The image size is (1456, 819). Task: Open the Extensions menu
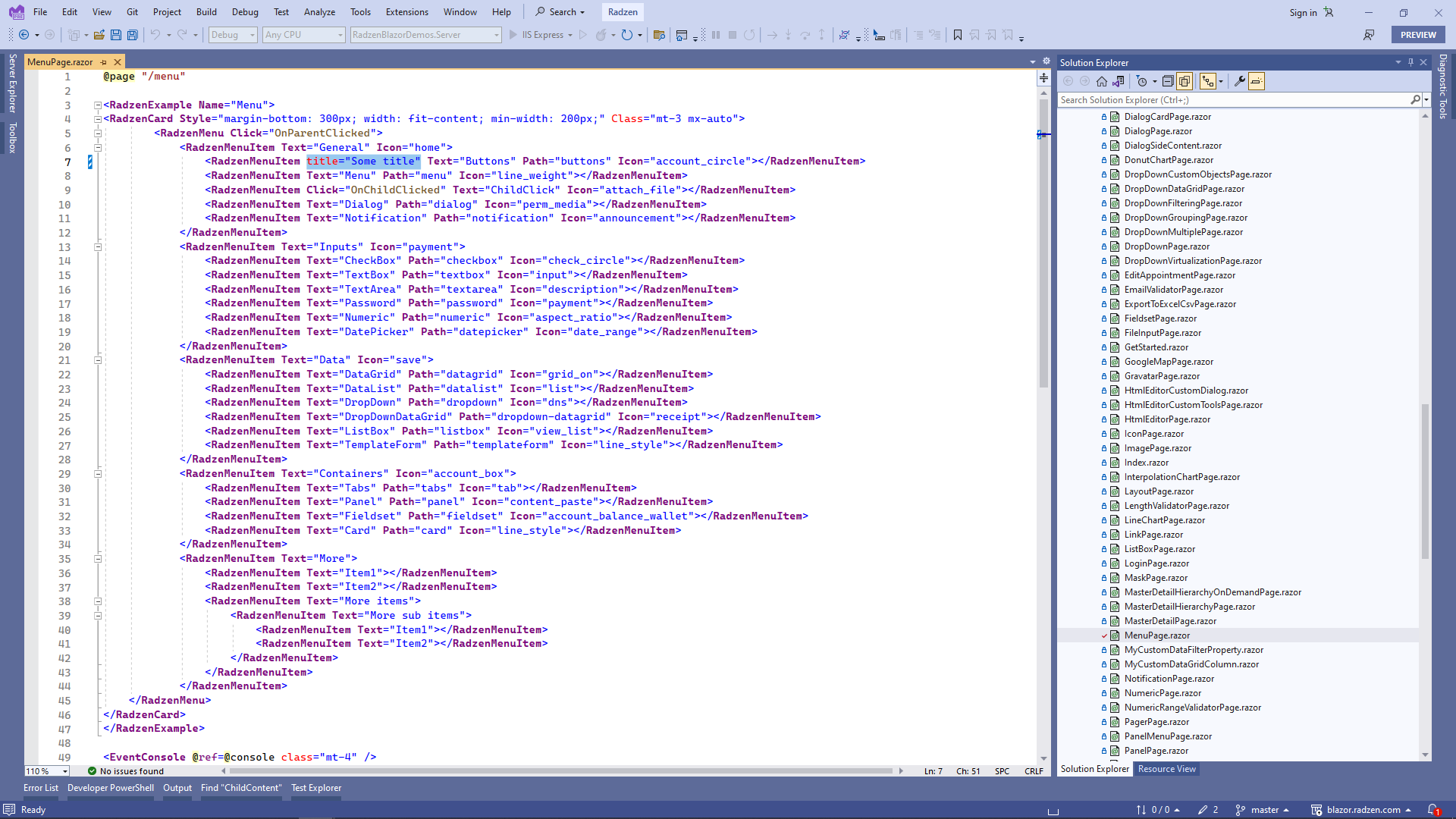pos(407,12)
